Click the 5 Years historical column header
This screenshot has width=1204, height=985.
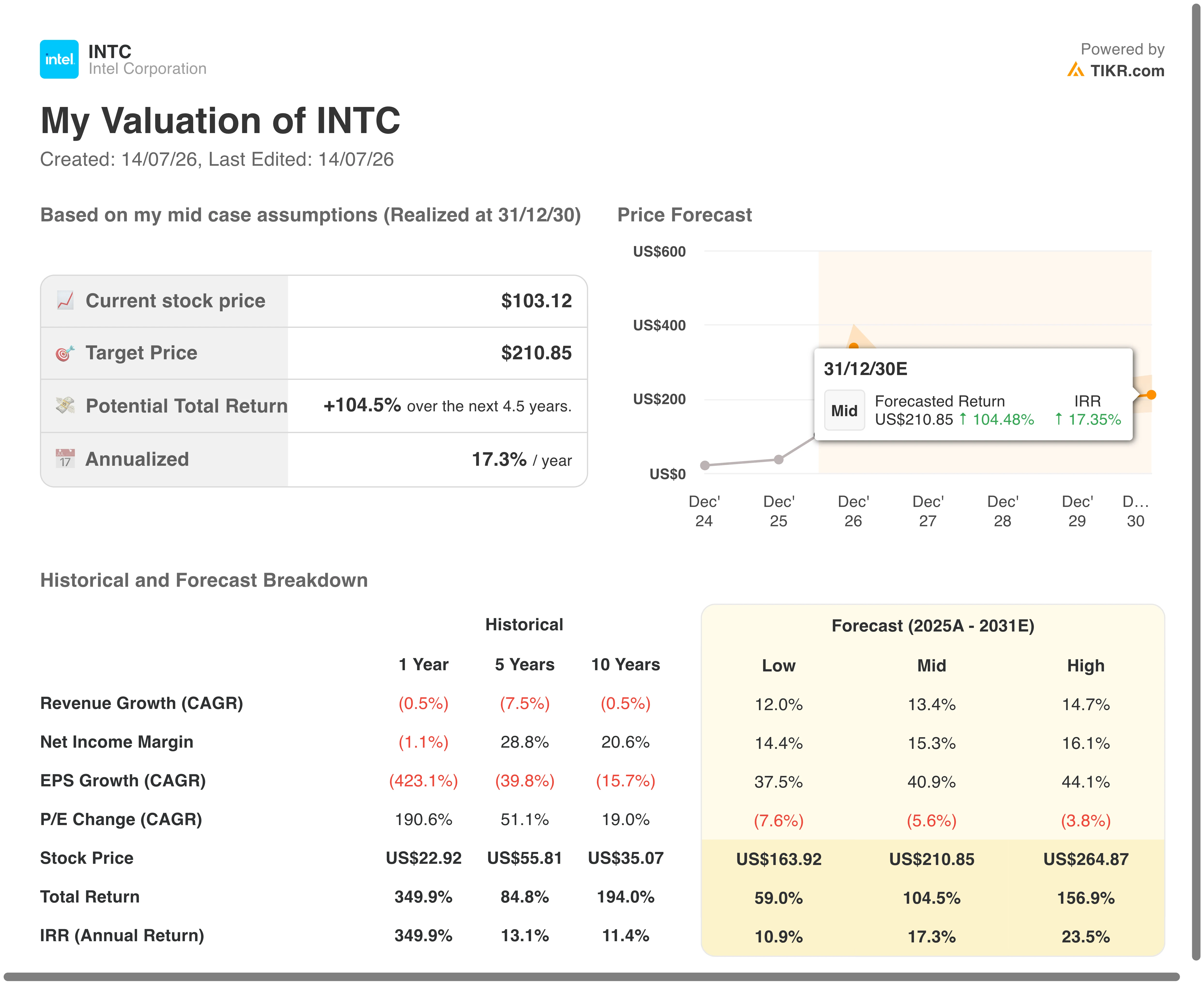pos(525,664)
